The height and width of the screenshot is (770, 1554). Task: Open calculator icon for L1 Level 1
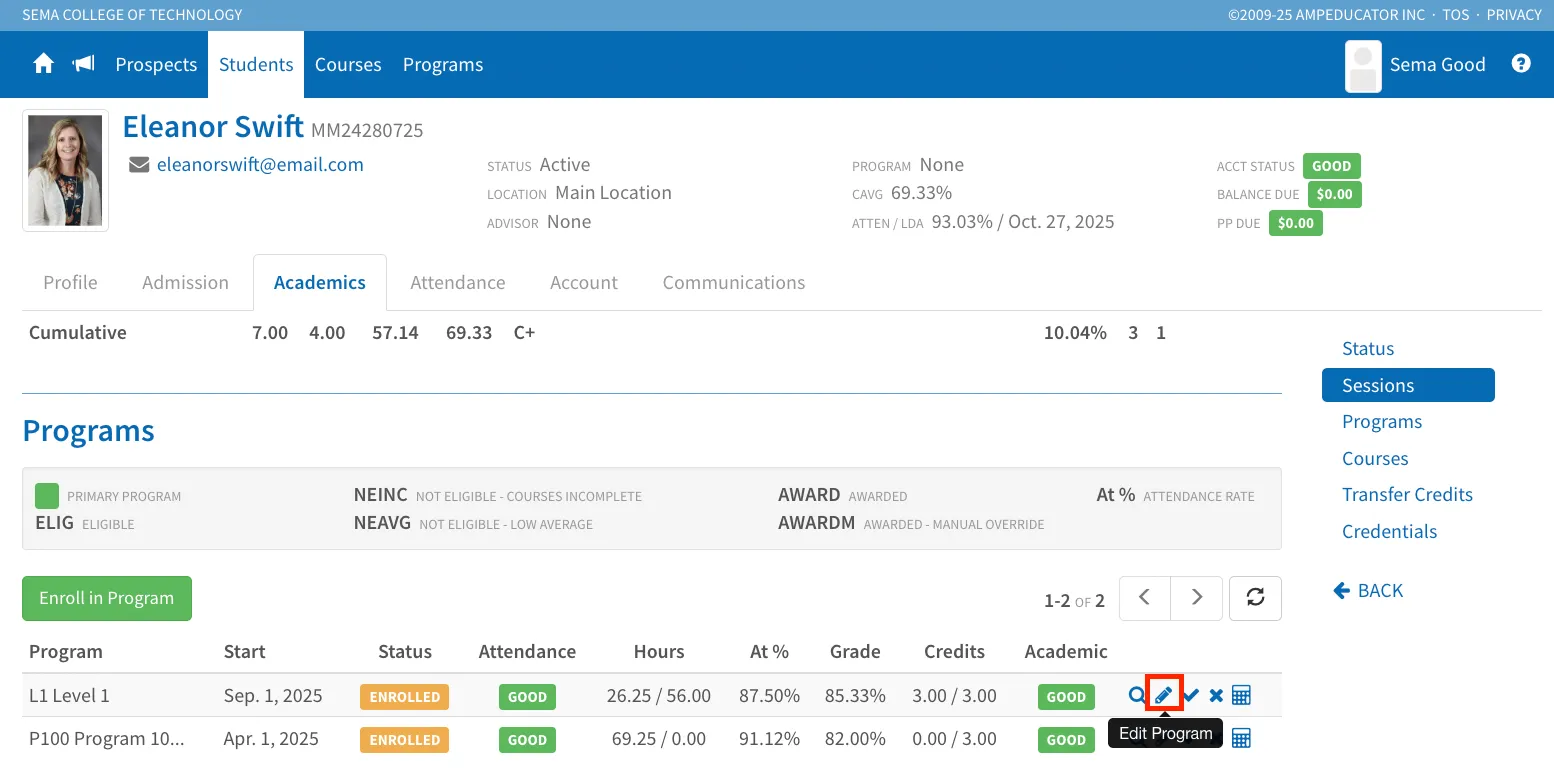point(1241,696)
